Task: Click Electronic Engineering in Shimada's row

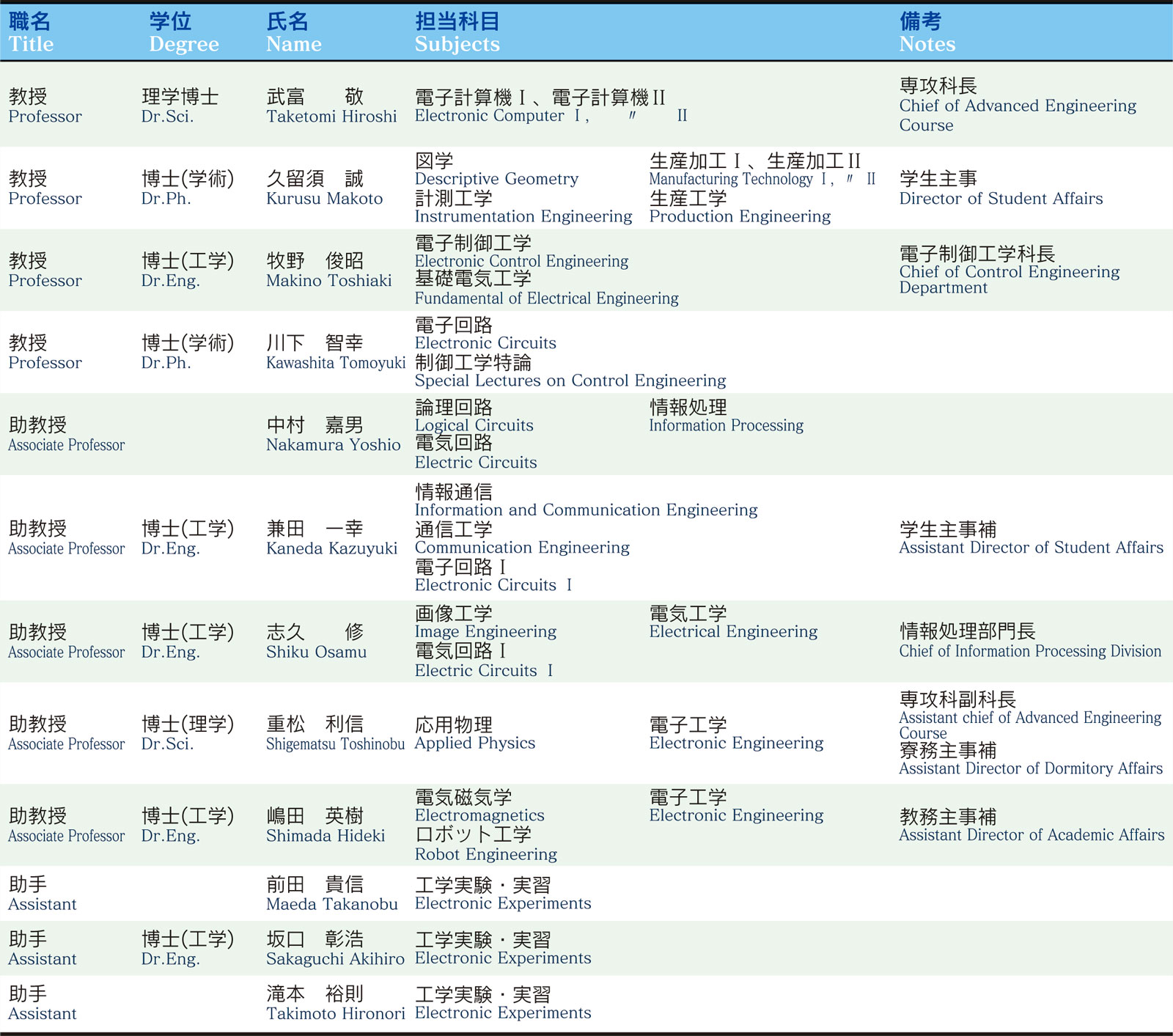Action: point(736,816)
